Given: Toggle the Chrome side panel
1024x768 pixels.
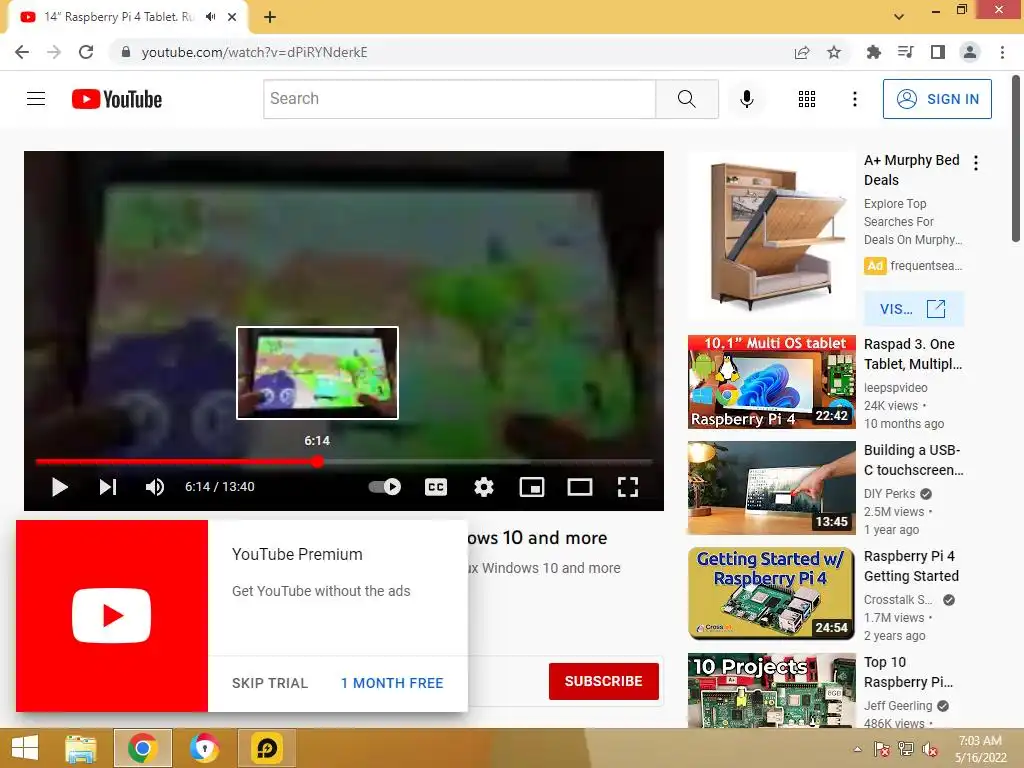Looking at the screenshot, I should click(x=938, y=52).
